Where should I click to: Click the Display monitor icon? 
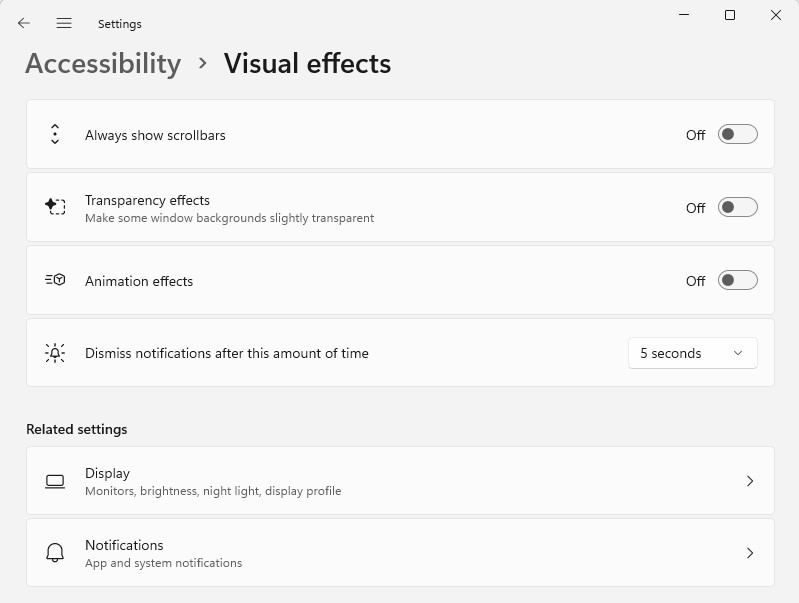[x=55, y=481]
